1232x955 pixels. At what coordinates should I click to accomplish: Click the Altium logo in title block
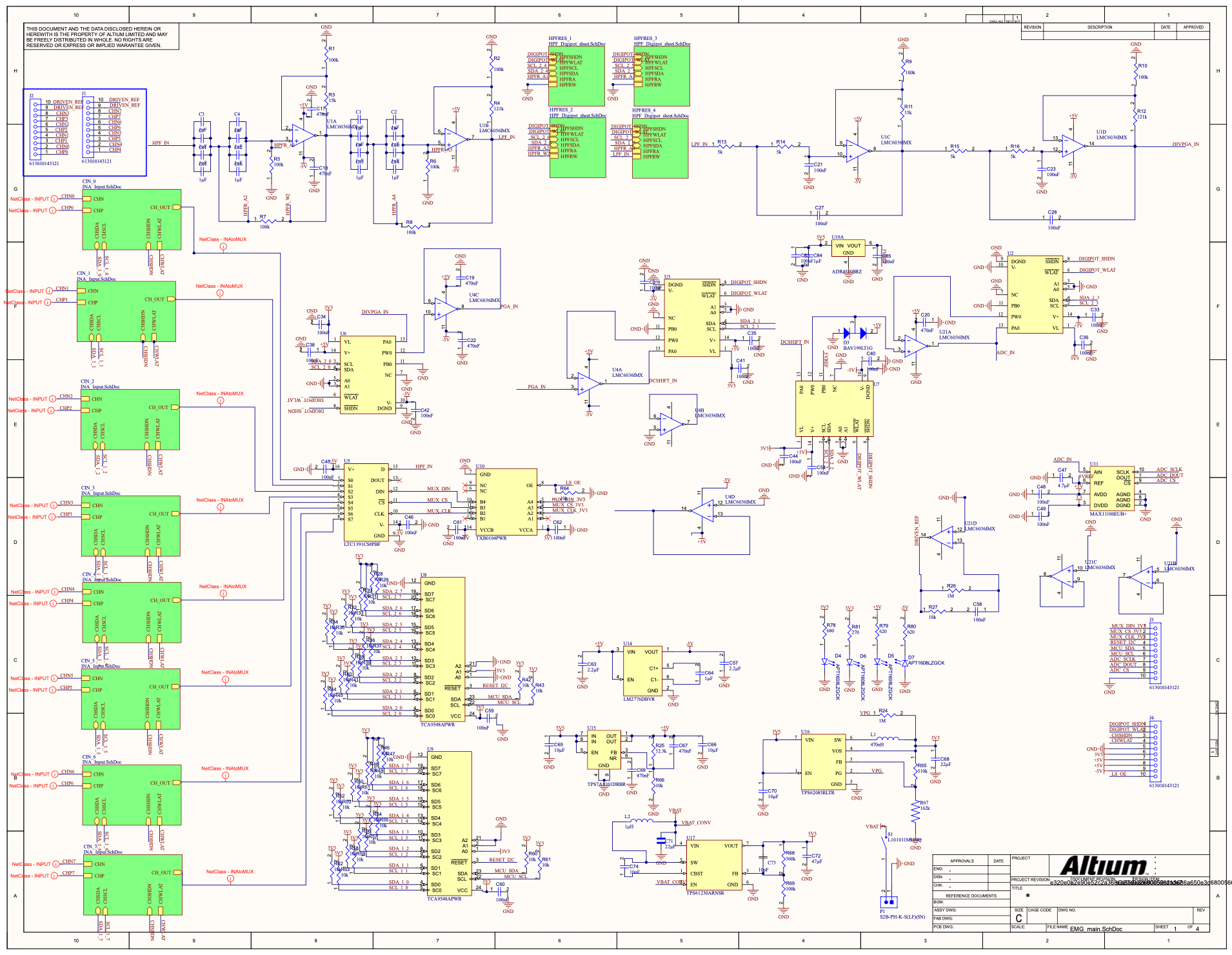pos(1104,865)
